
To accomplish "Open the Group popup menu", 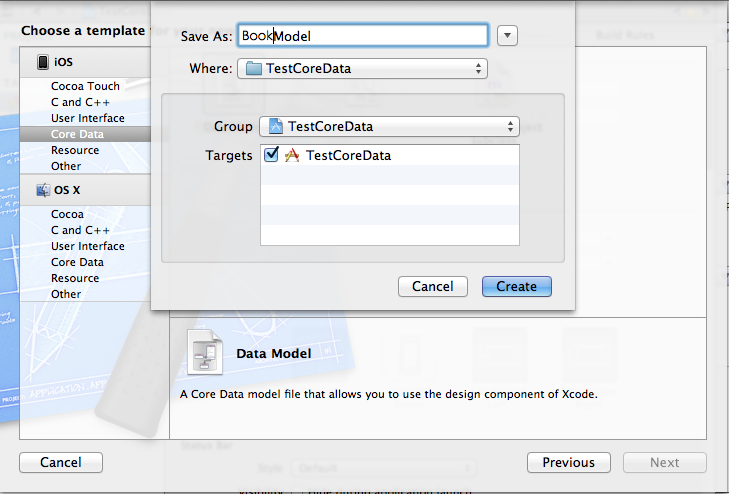I will (x=389, y=126).
